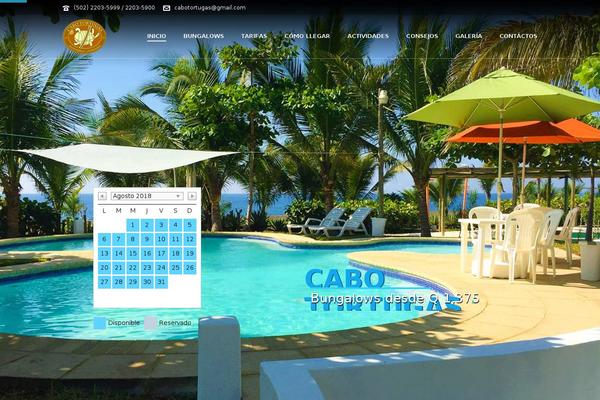Image resolution: width=600 pixels, height=400 pixels.
Task: Open the Agosto 2018 month dropdown
Action: [x=147, y=196]
